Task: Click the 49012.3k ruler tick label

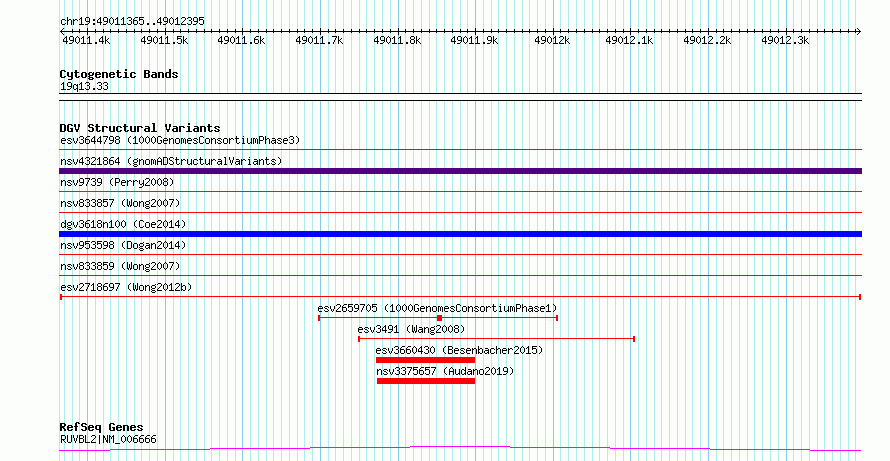Action: (785, 40)
